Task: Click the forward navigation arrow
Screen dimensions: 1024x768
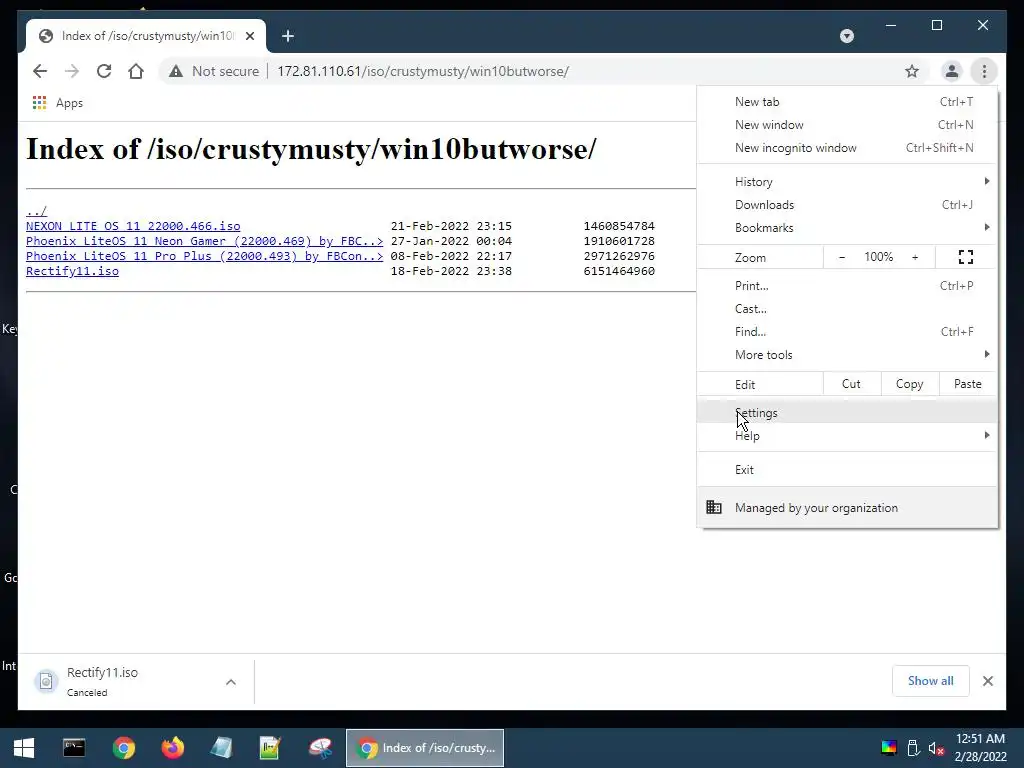Action: tap(72, 71)
